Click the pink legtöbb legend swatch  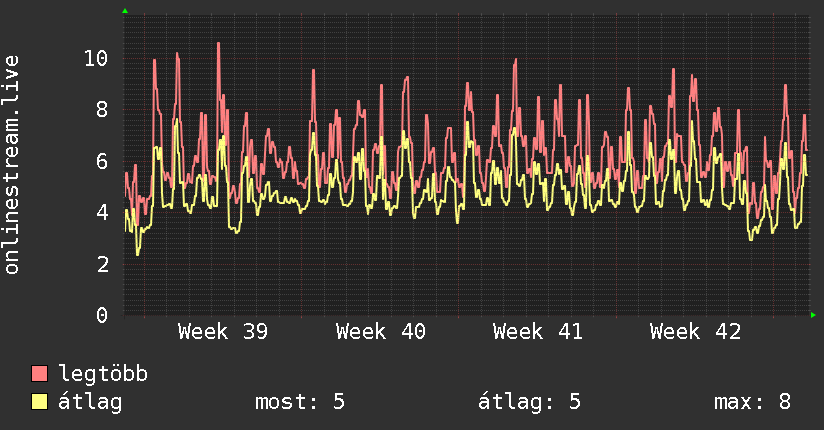click(x=39, y=373)
